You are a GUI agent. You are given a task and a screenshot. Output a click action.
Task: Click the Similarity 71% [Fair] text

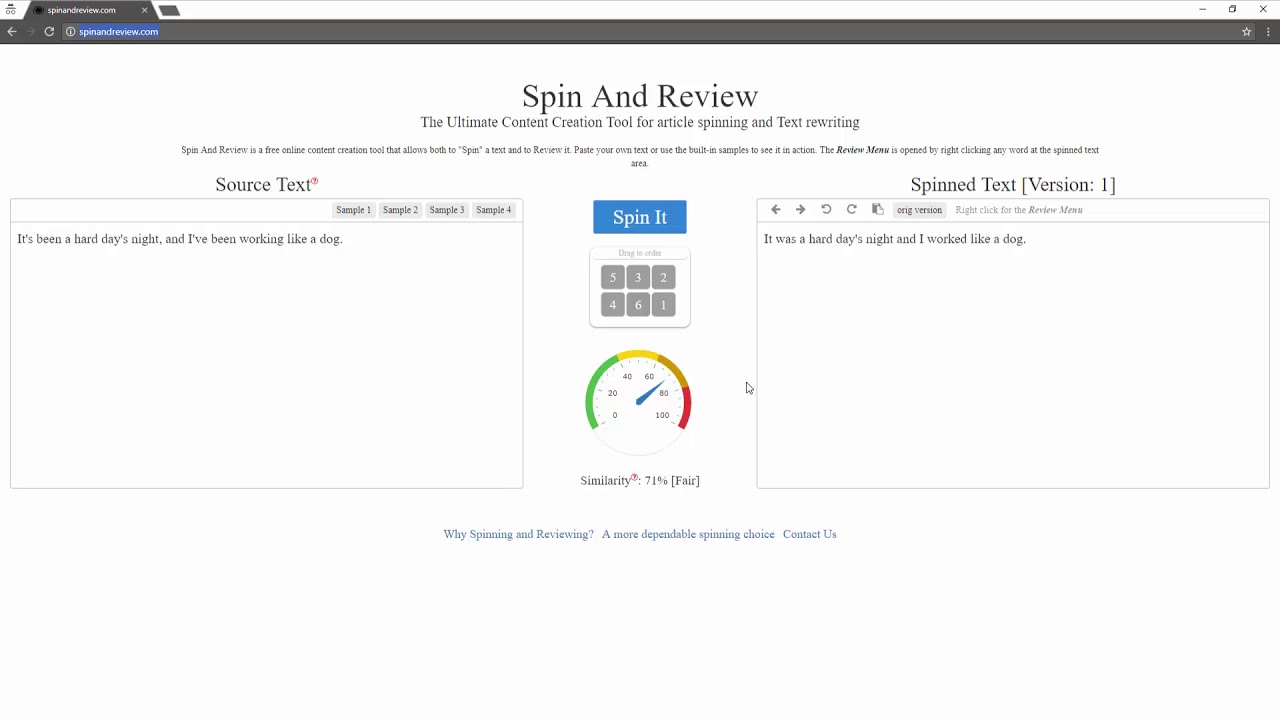[640, 481]
